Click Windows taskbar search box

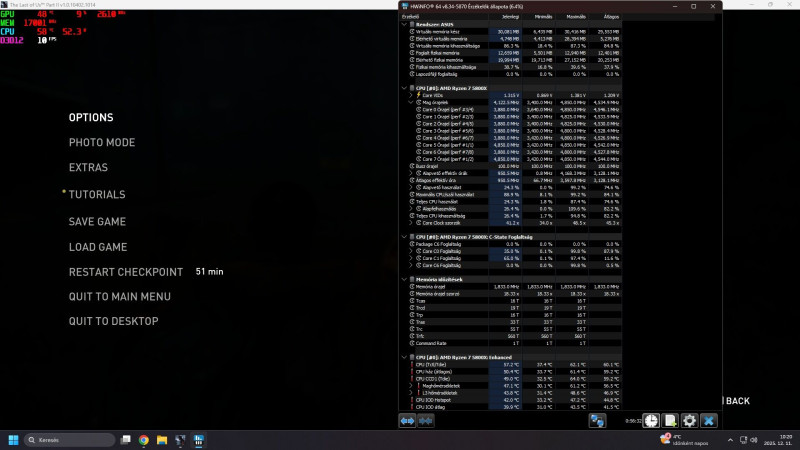click(69, 440)
